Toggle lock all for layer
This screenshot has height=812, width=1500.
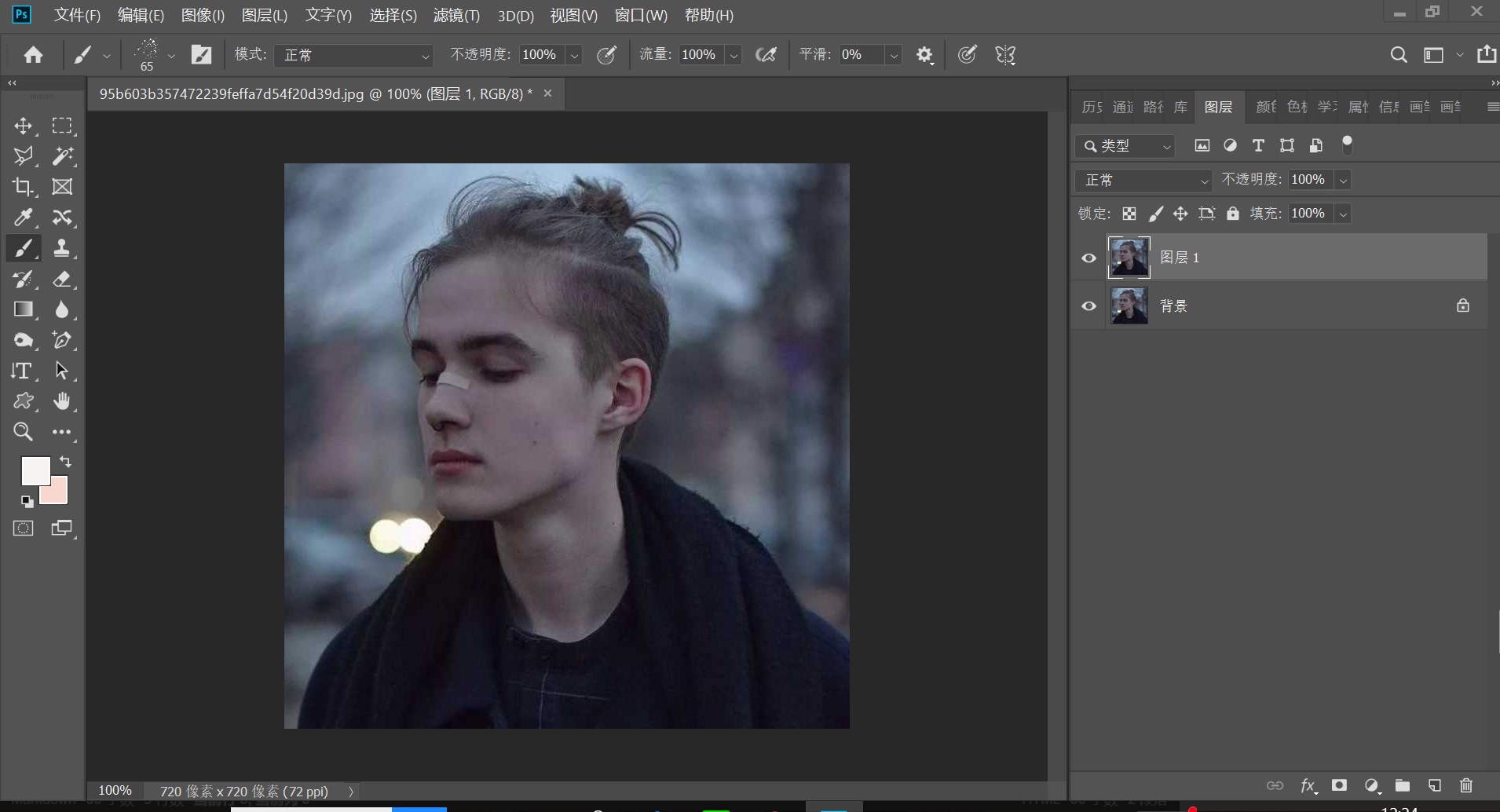tap(1233, 214)
